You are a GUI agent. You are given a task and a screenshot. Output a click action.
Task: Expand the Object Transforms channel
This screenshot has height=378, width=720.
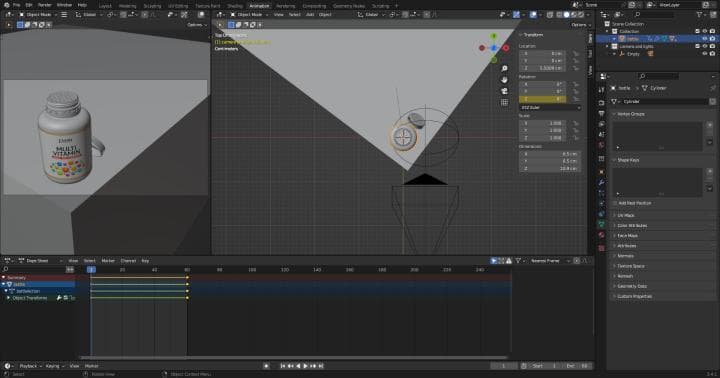click(x=8, y=298)
